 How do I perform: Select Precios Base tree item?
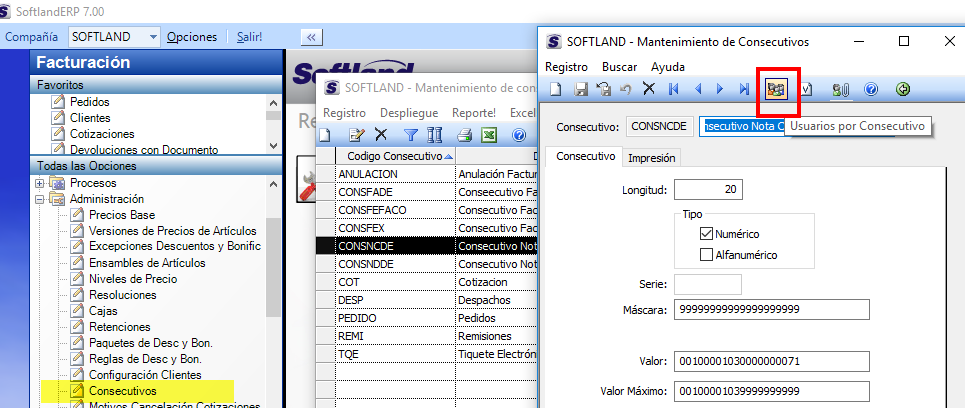[122, 215]
